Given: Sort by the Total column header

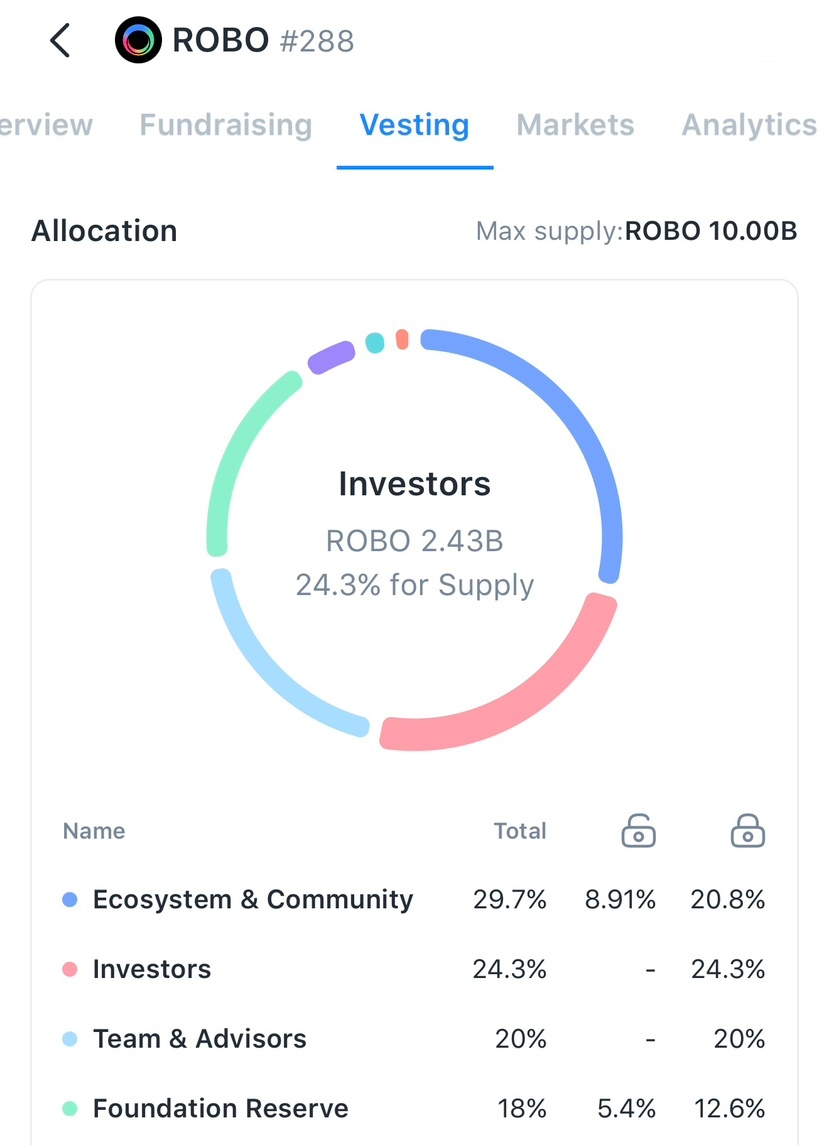Looking at the screenshot, I should 520,831.
